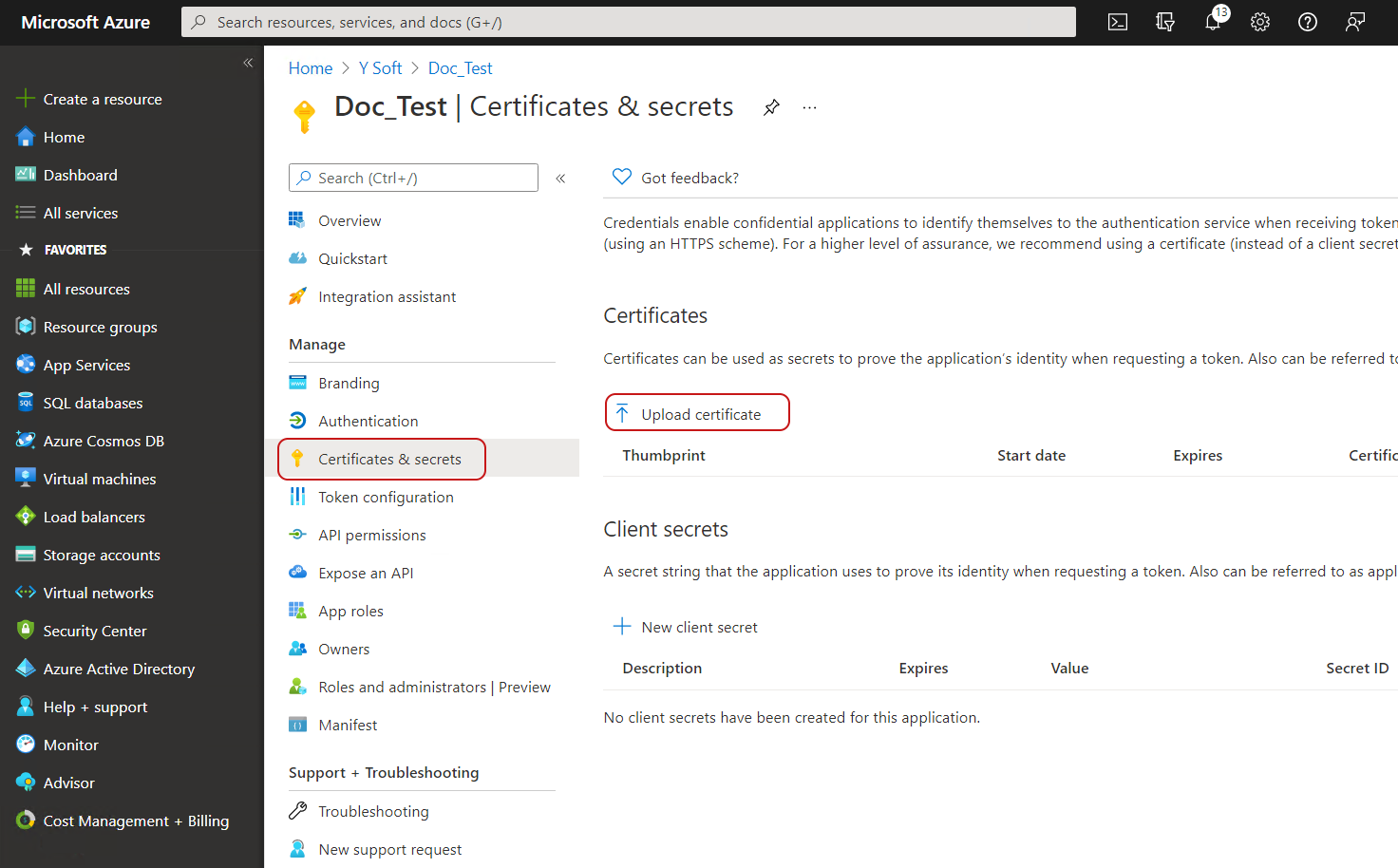Open Cloud Shell from the top bar
Image resolution: width=1398 pixels, height=868 pixels.
1118,22
